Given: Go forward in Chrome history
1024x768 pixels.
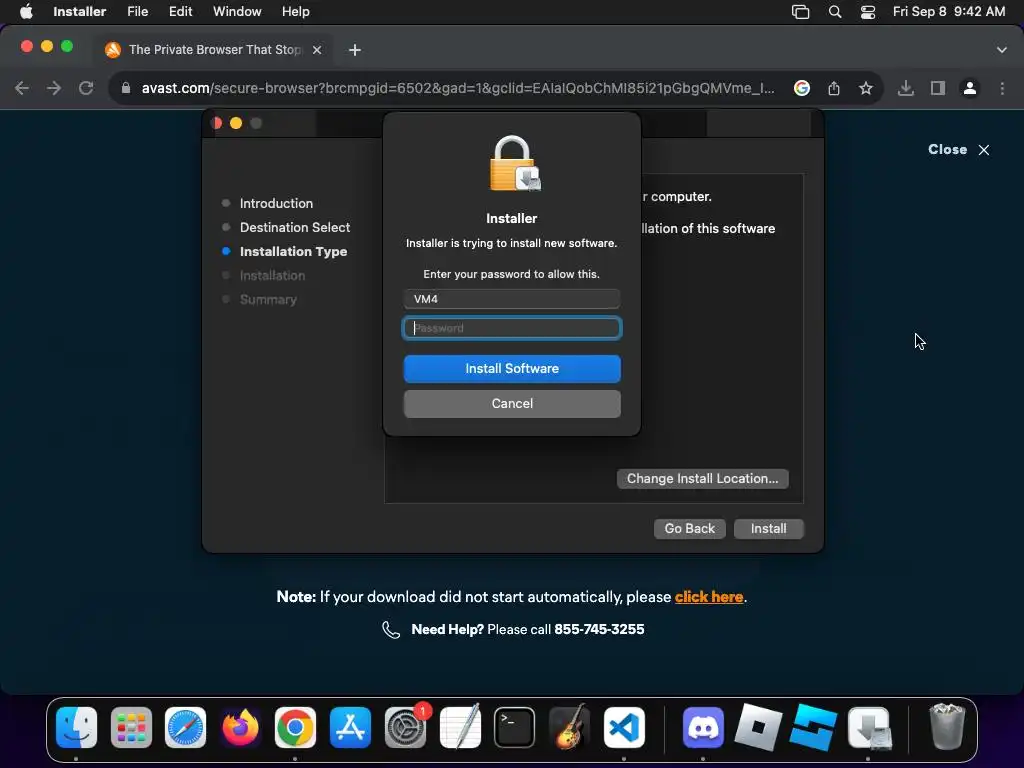Looking at the screenshot, I should click(x=54, y=88).
